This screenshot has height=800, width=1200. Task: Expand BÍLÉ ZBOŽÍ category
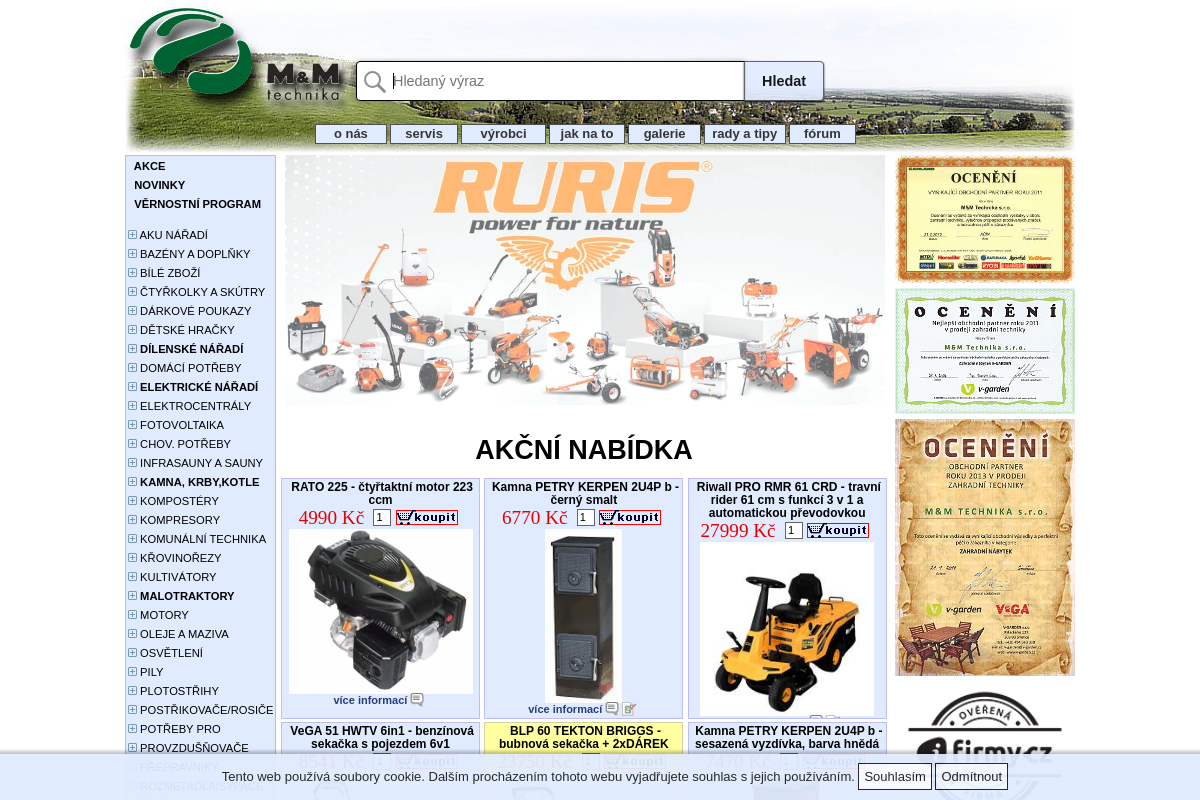[x=132, y=273]
